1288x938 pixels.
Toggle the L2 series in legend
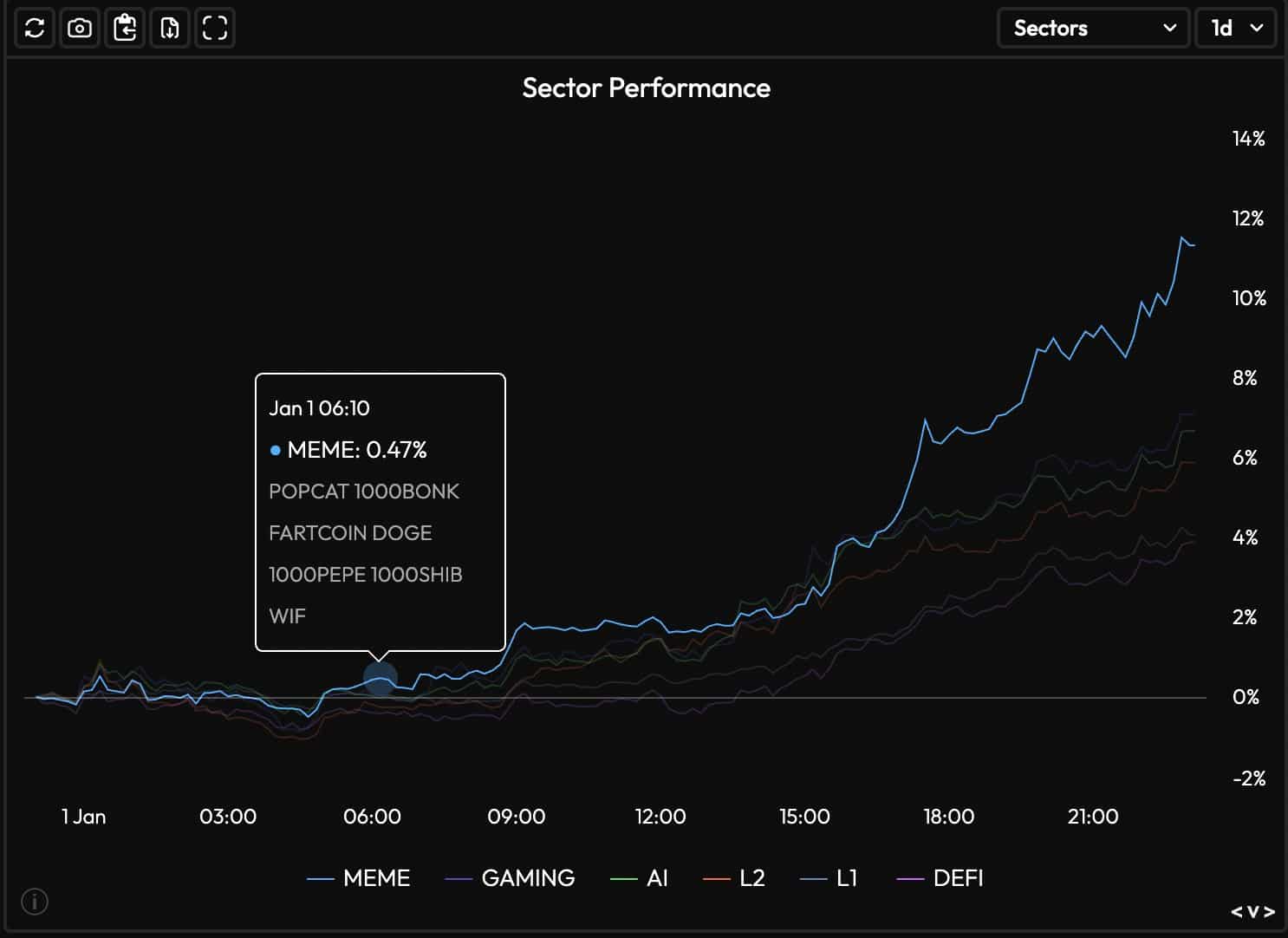pos(733,878)
